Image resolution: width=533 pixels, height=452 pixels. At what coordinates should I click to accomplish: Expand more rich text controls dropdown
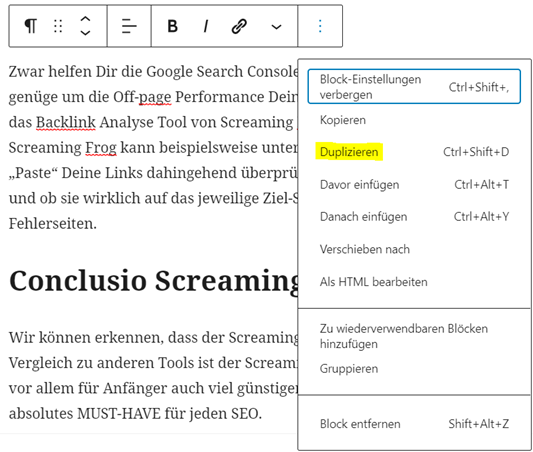[276, 27]
